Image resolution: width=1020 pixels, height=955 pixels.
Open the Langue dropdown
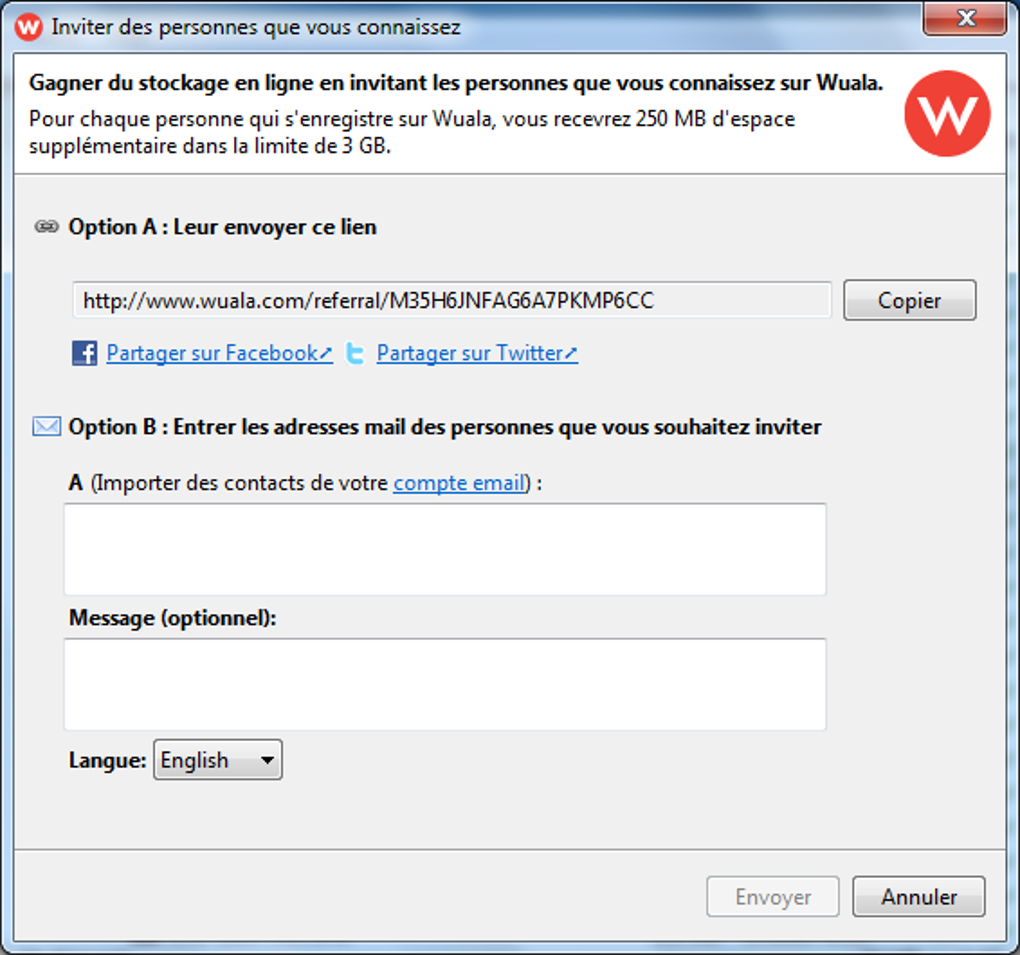click(x=217, y=760)
